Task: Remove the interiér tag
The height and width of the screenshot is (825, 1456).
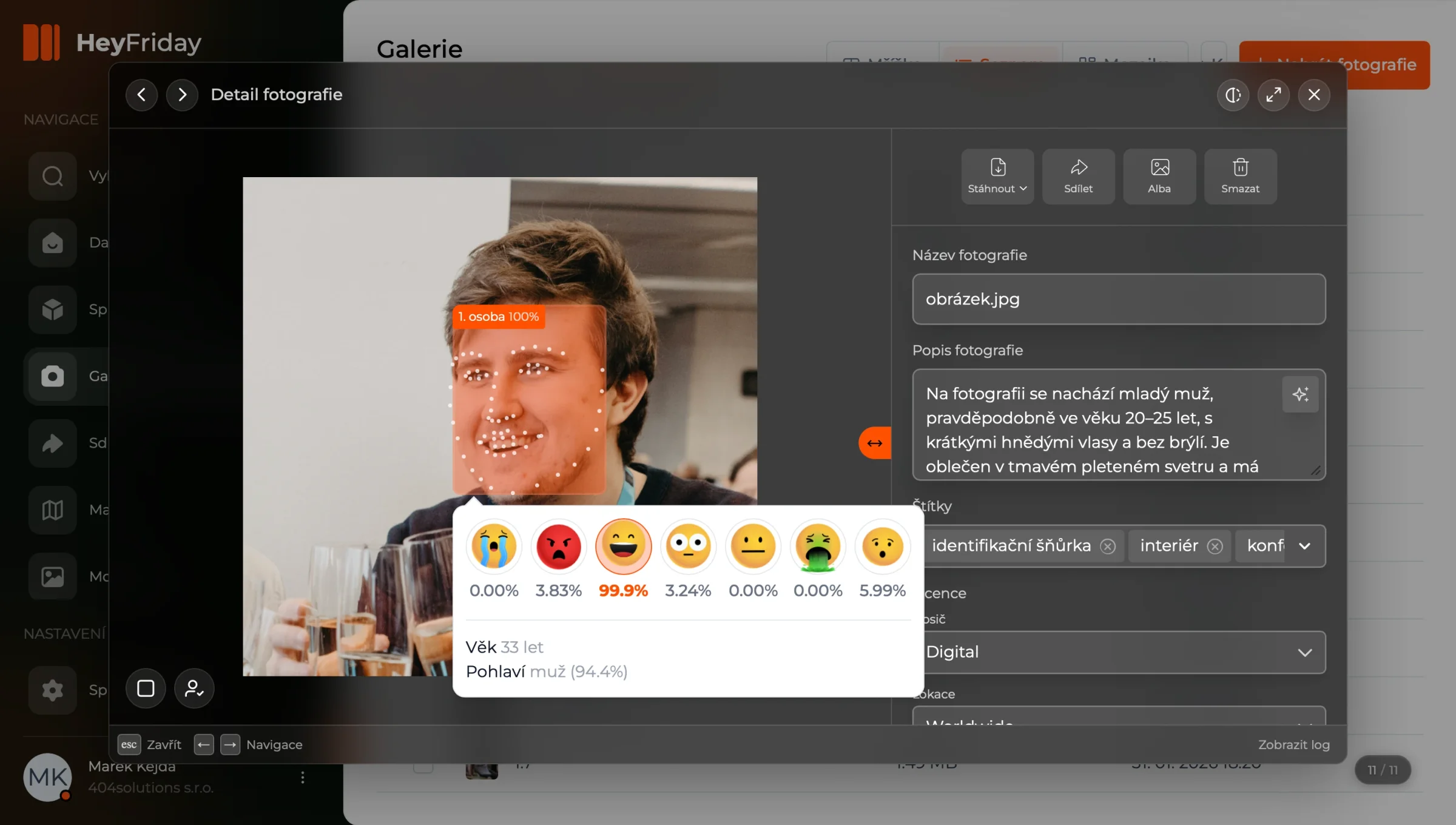Action: [x=1215, y=546]
